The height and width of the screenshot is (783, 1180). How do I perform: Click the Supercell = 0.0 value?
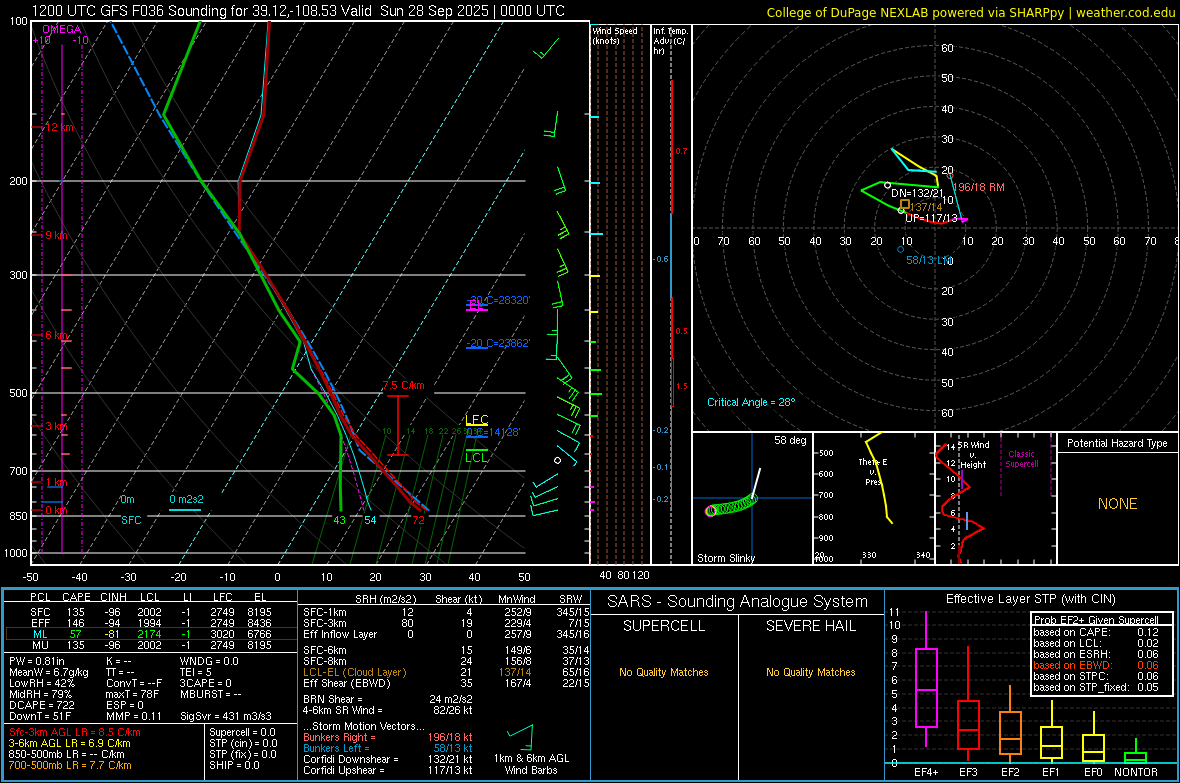[x=242, y=732]
